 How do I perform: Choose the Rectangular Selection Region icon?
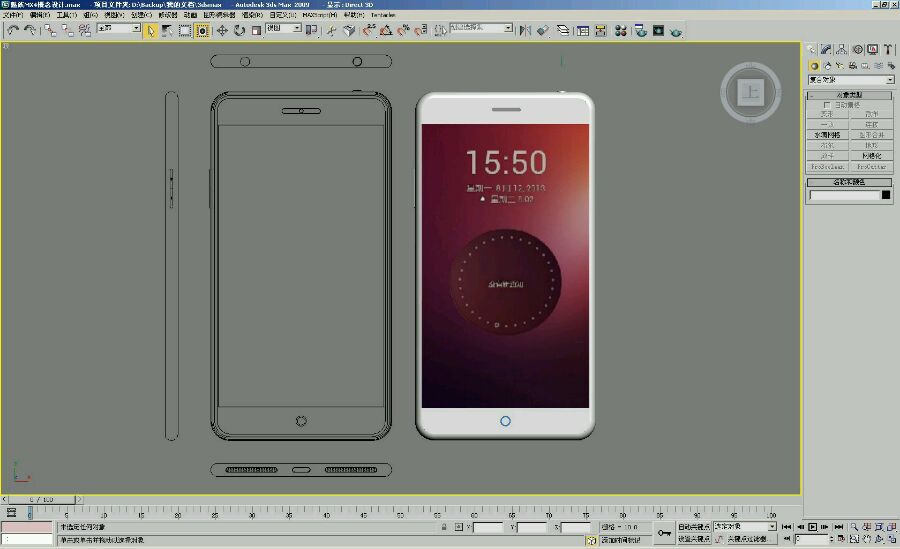[x=185, y=30]
